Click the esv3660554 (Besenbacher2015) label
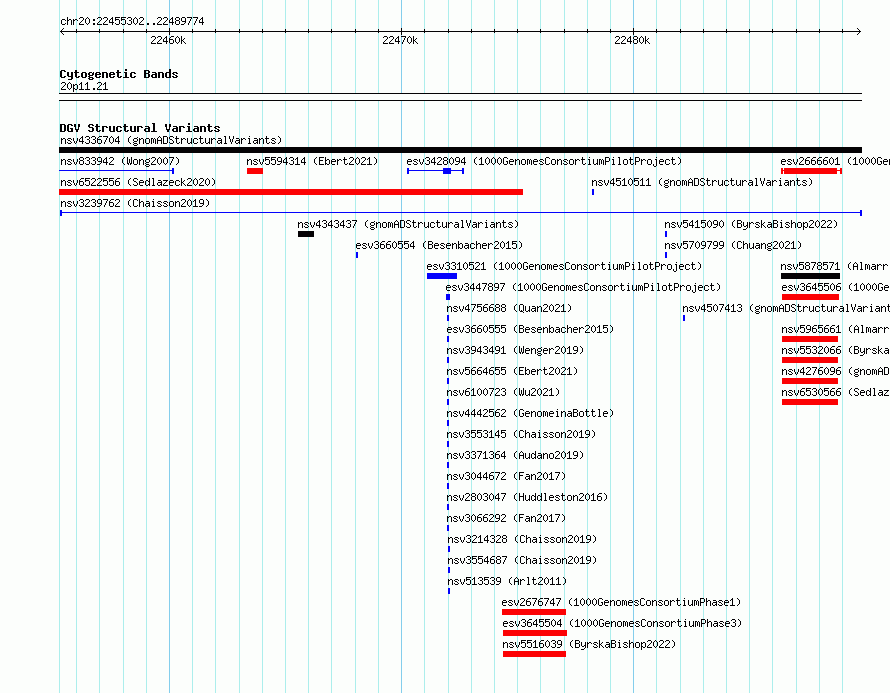This screenshot has width=890, height=693. [439, 245]
